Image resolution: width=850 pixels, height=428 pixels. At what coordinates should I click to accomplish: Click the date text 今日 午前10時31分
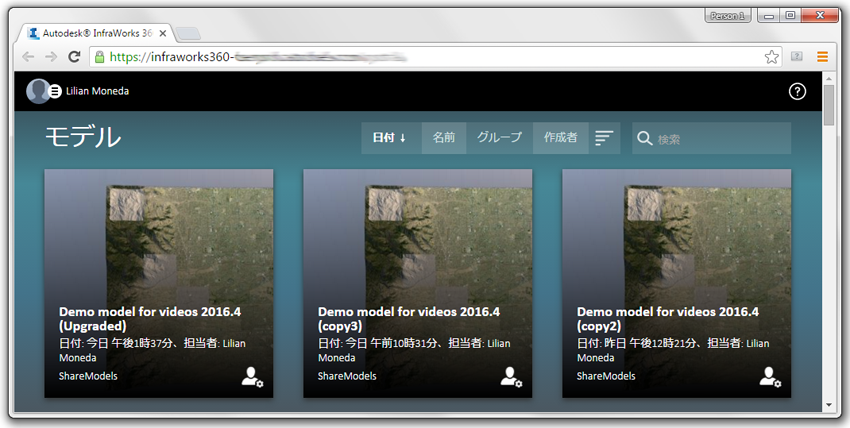(390, 343)
